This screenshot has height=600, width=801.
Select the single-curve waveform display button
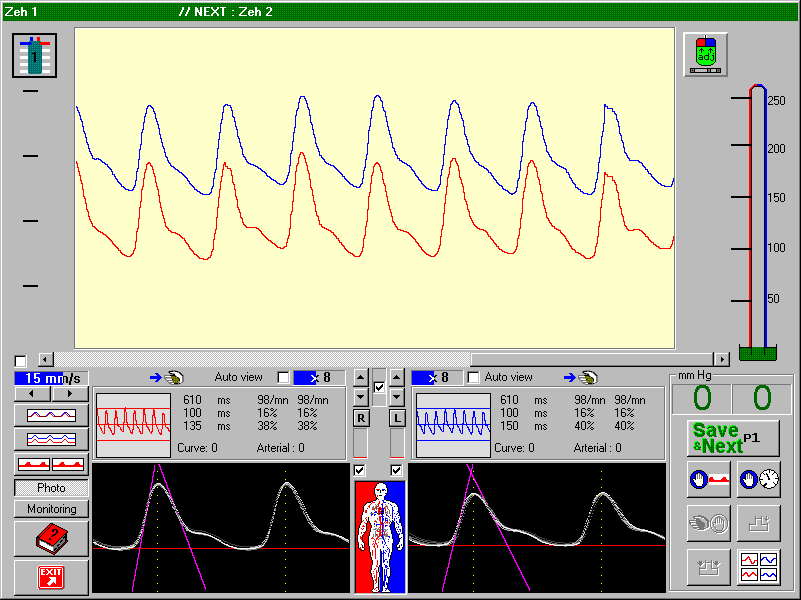[51, 415]
